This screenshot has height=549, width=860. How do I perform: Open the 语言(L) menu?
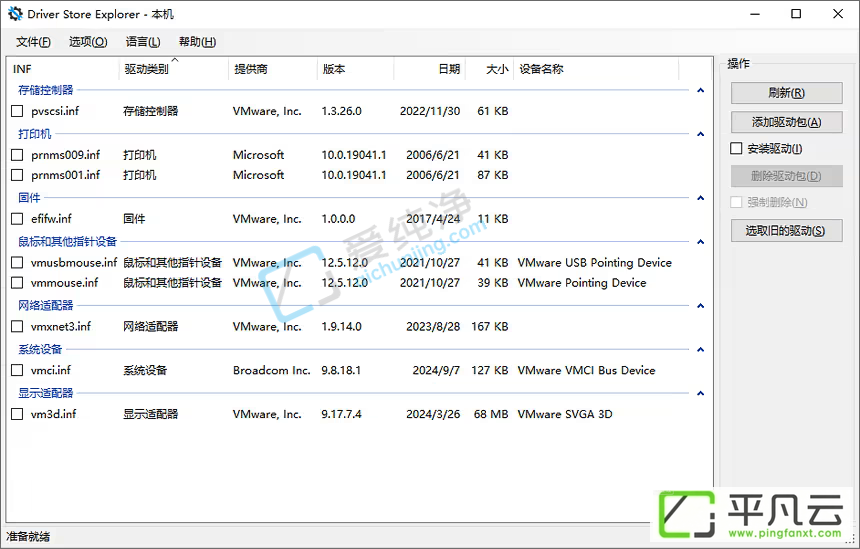(x=143, y=42)
